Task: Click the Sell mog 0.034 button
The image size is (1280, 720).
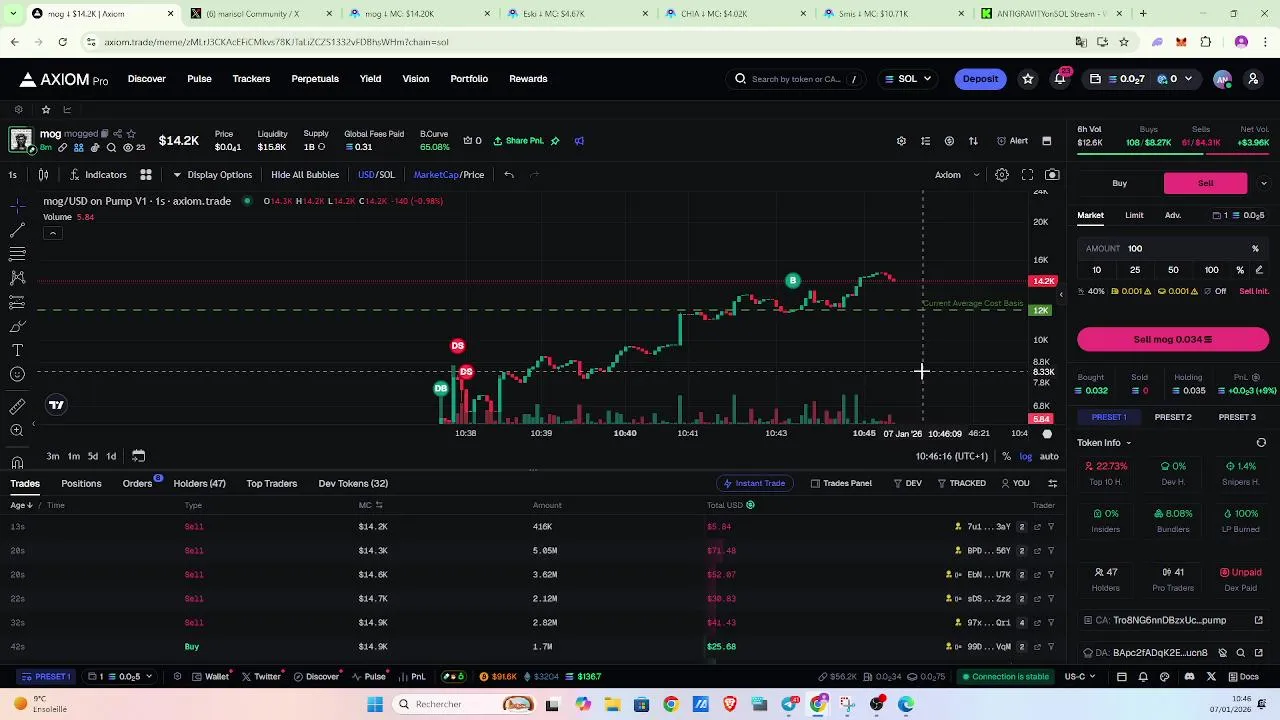Action: tap(1173, 340)
